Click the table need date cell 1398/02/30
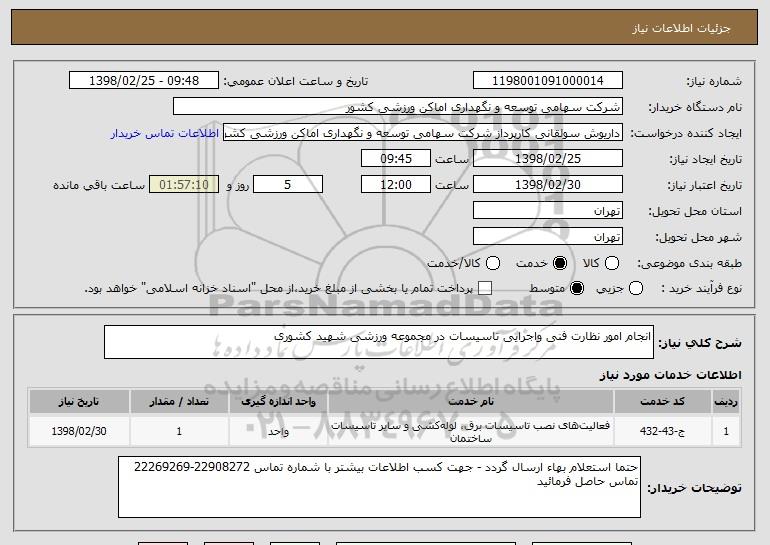This screenshot has height=545, width=770. 79,431
